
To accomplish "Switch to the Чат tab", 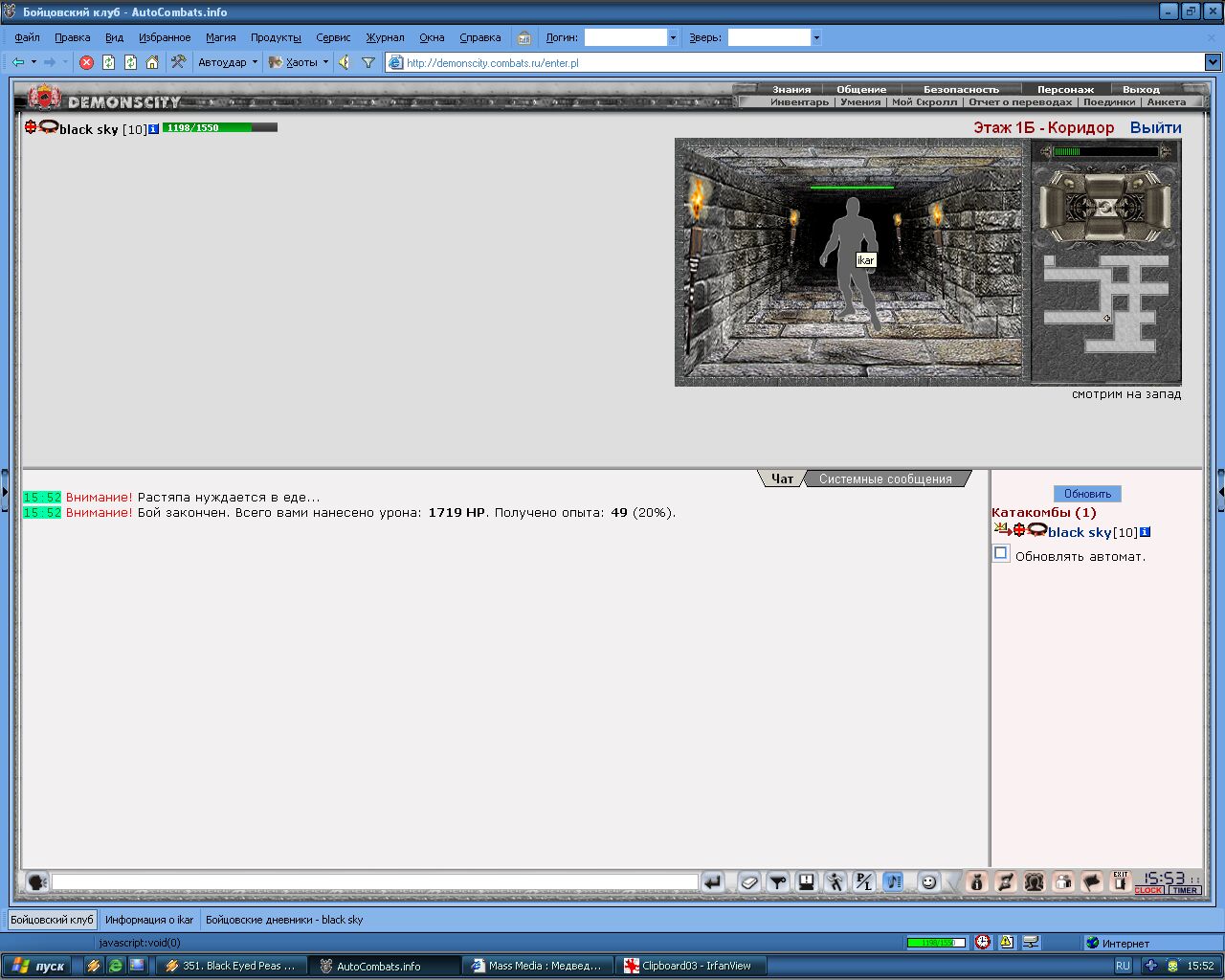I will [782, 479].
